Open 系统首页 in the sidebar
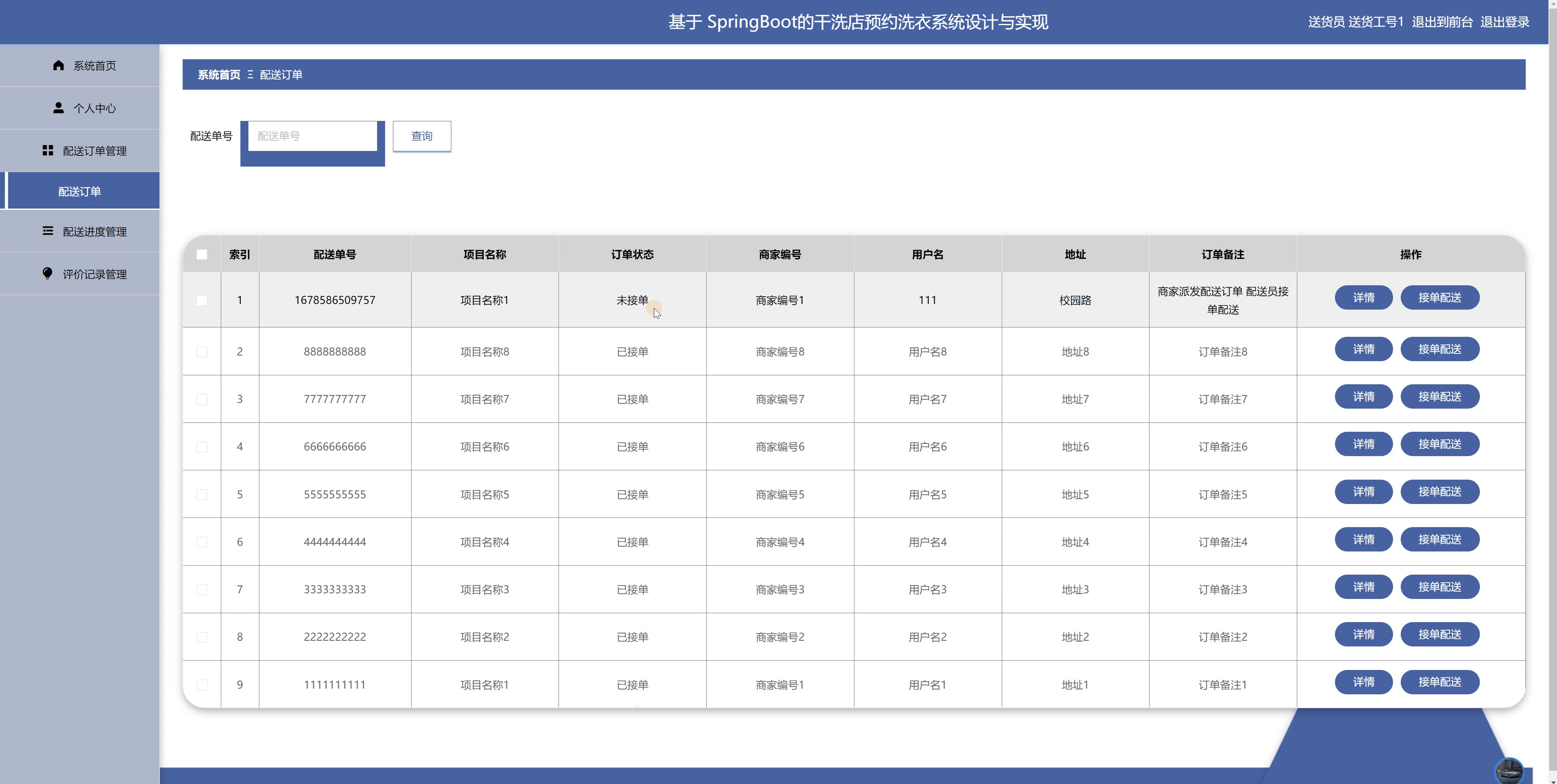 (80, 65)
